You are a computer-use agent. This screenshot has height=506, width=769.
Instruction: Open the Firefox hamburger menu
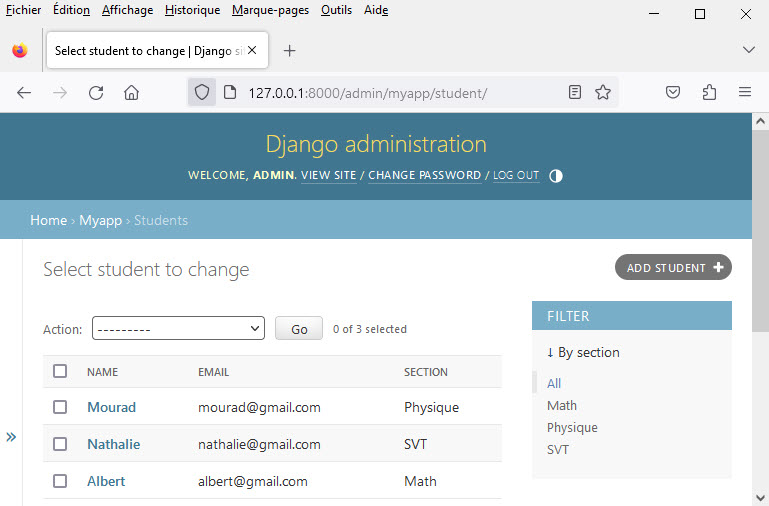point(745,92)
